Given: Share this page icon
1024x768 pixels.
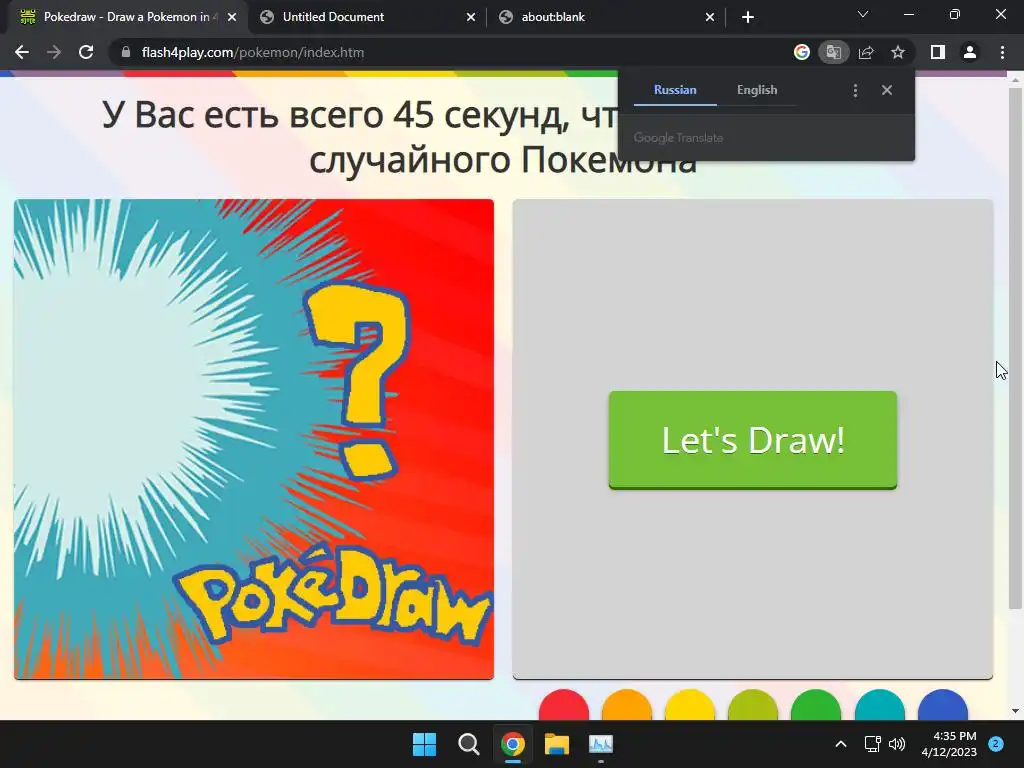Looking at the screenshot, I should [866, 52].
